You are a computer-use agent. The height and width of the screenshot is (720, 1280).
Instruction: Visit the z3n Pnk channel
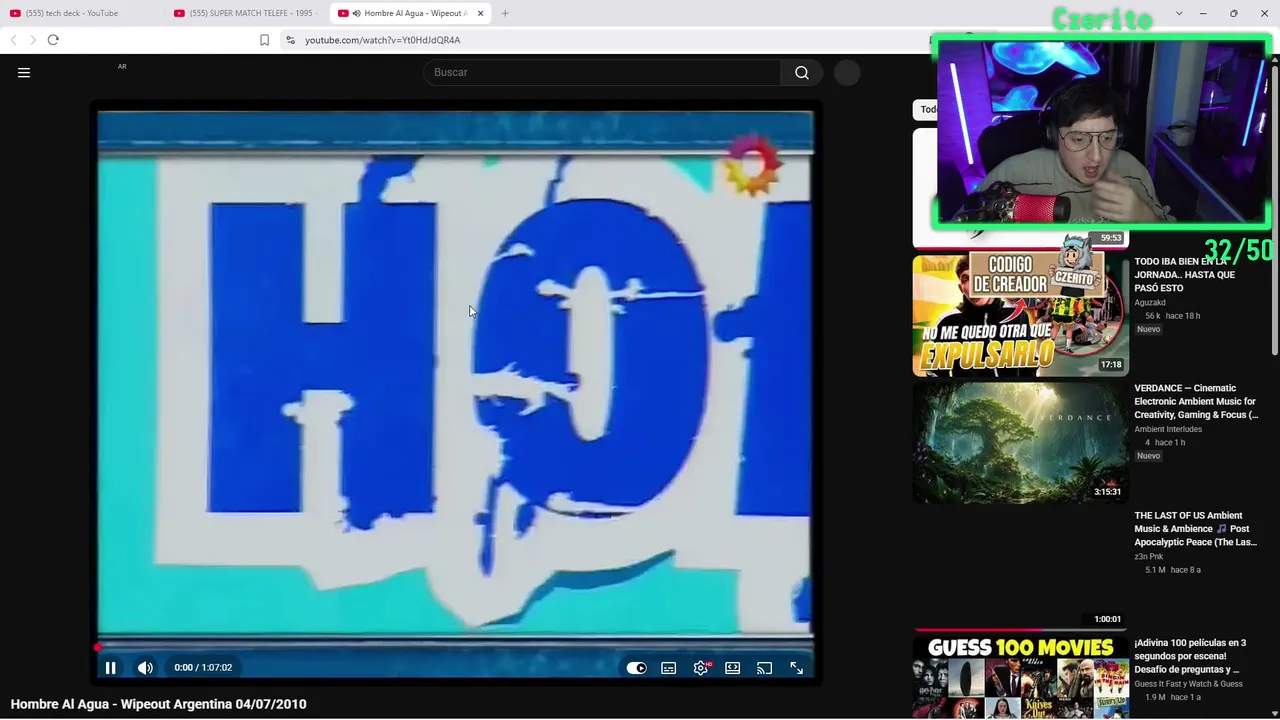click(1149, 556)
